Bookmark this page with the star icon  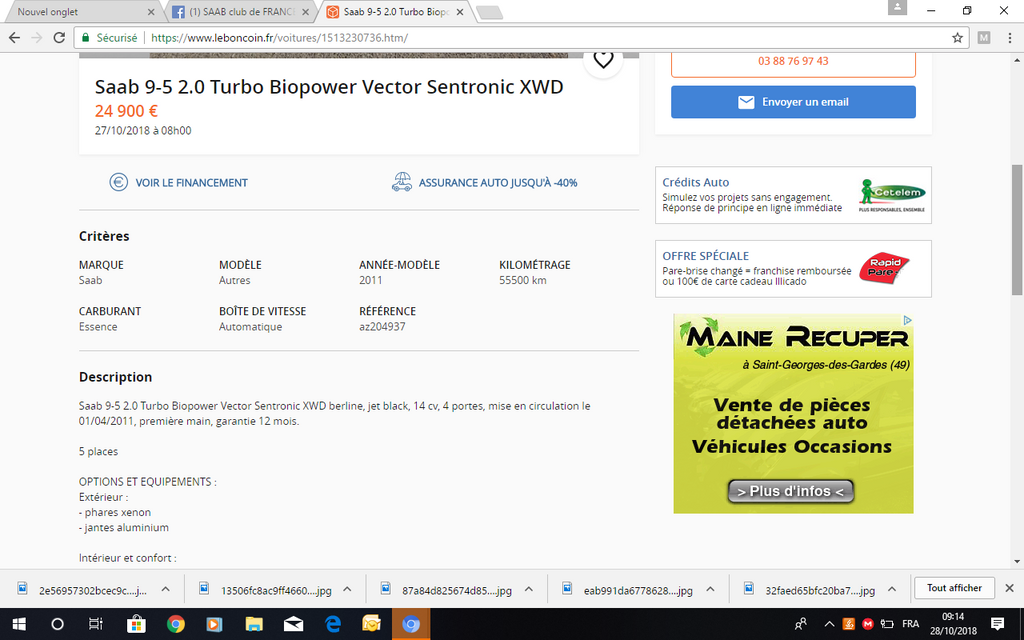click(957, 38)
